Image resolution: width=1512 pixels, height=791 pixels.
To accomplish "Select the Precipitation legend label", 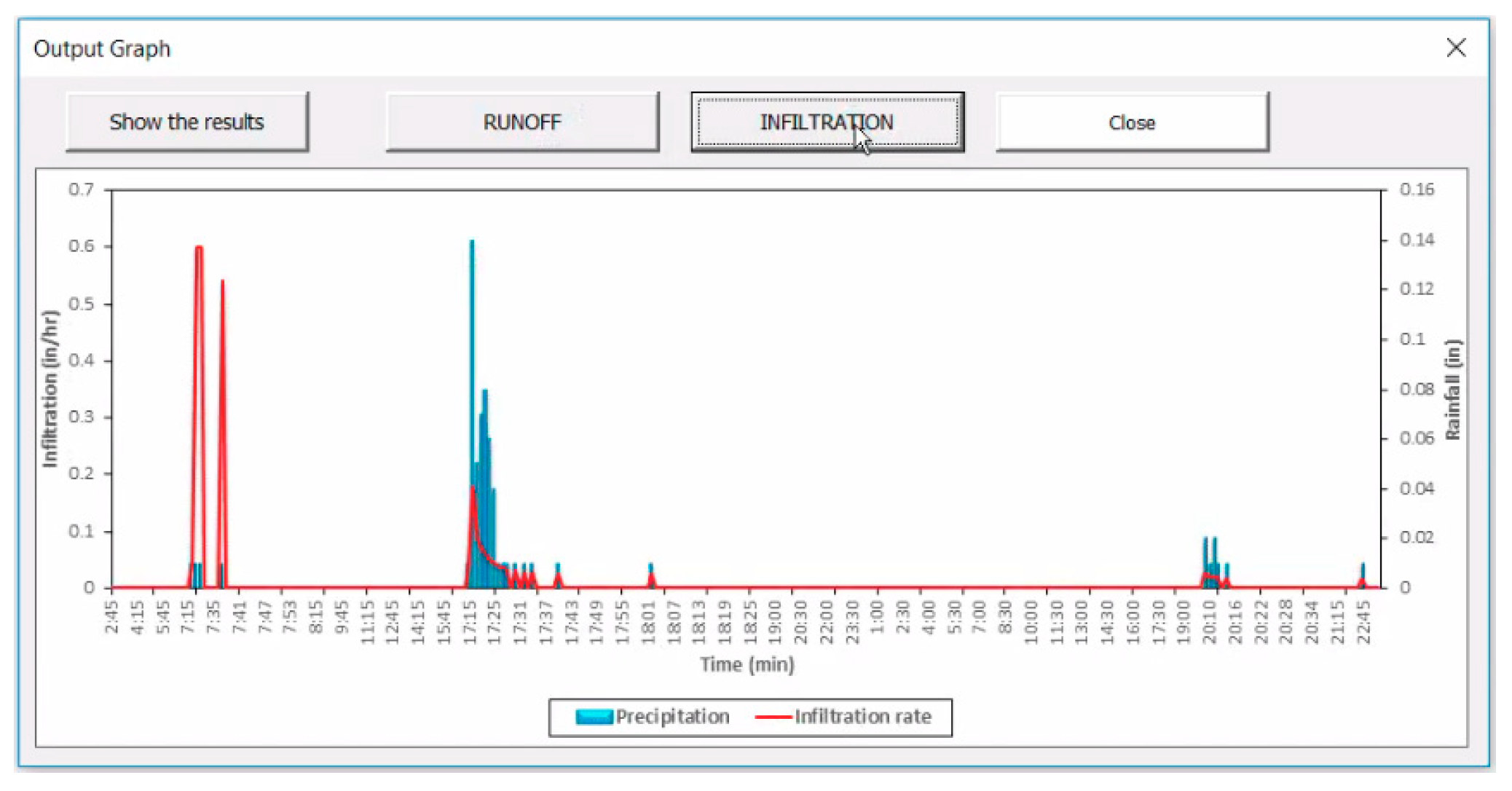I will point(672,717).
